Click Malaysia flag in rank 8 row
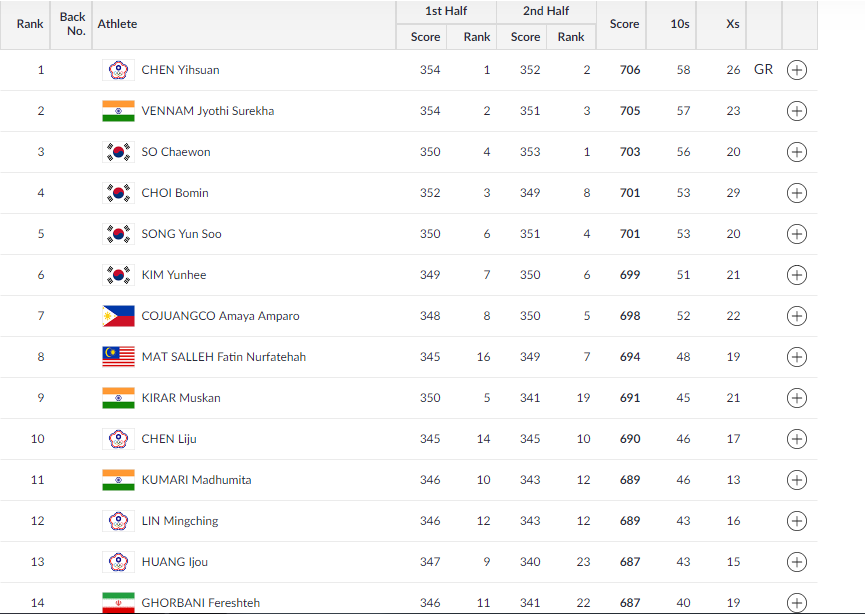The height and width of the screenshot is (614, 865). [x=118, y=357]
